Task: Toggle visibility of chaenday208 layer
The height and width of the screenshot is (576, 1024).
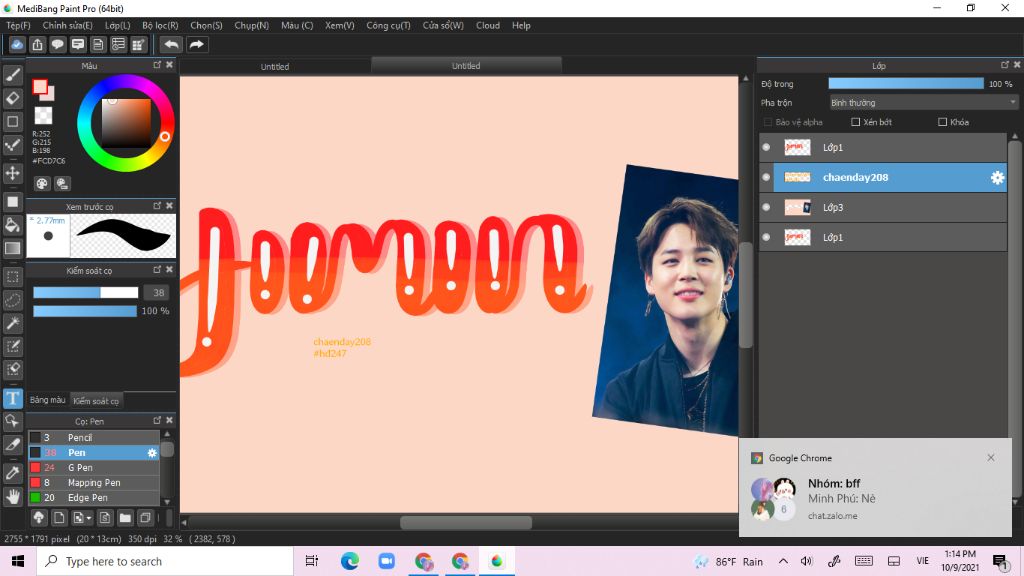Action: click(x=766, y=178)
